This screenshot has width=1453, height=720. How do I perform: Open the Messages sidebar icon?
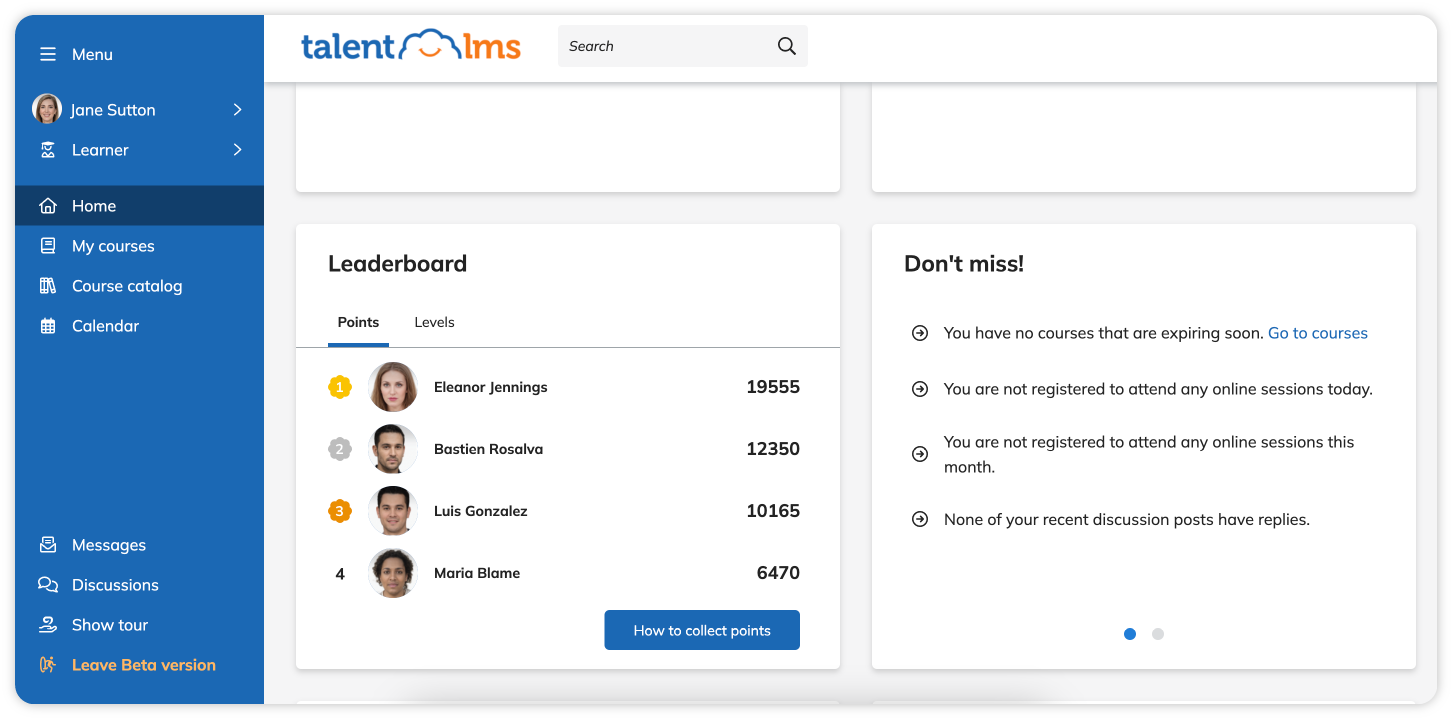(47, 544)
